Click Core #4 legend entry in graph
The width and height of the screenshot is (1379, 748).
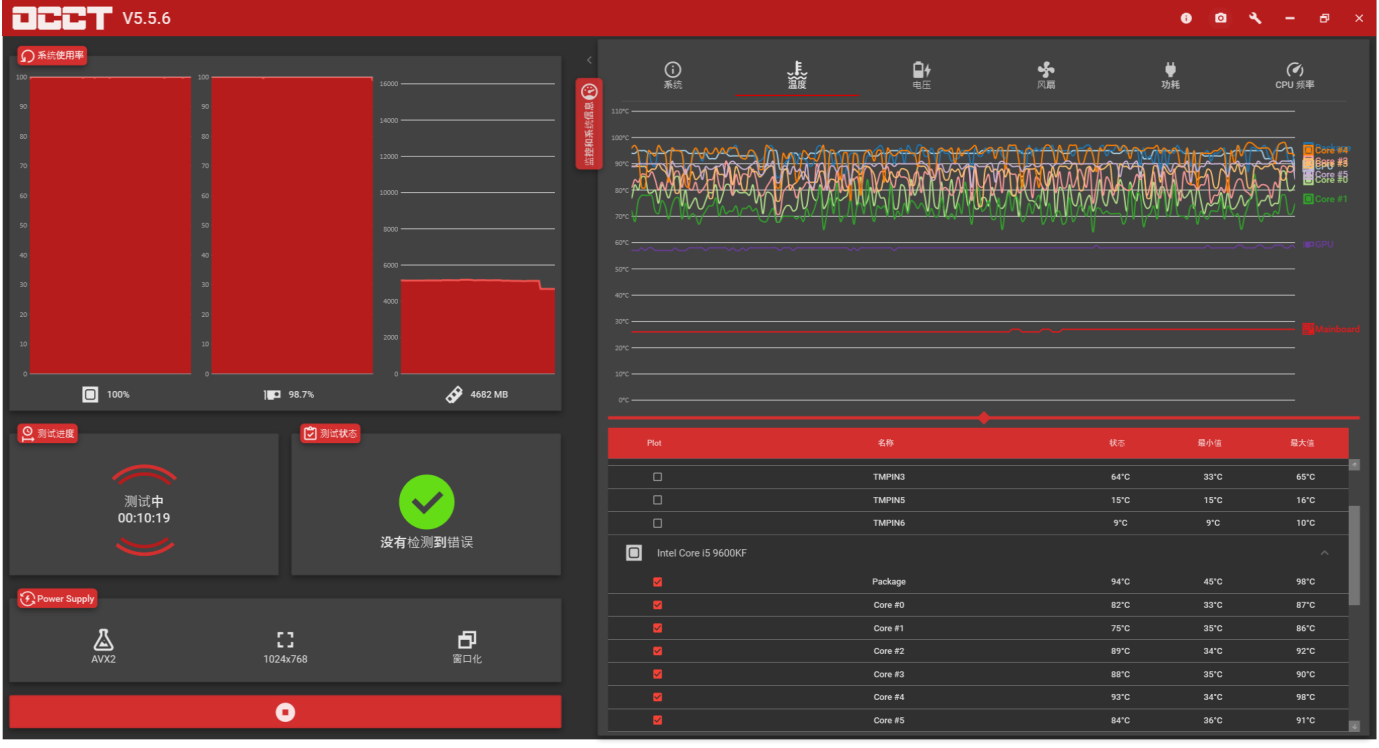tap(1326, 150)
